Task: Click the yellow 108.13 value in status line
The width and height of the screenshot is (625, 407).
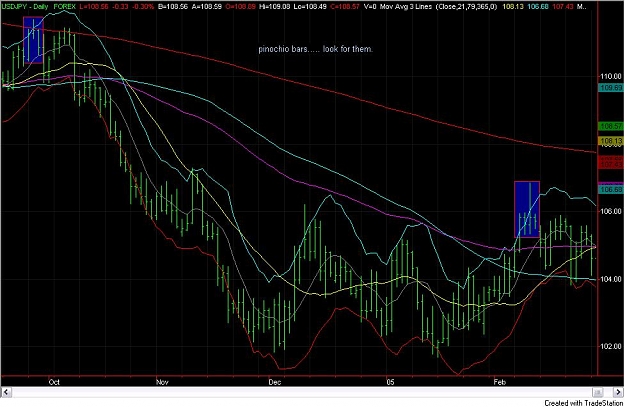Action: tap(513, 7)
